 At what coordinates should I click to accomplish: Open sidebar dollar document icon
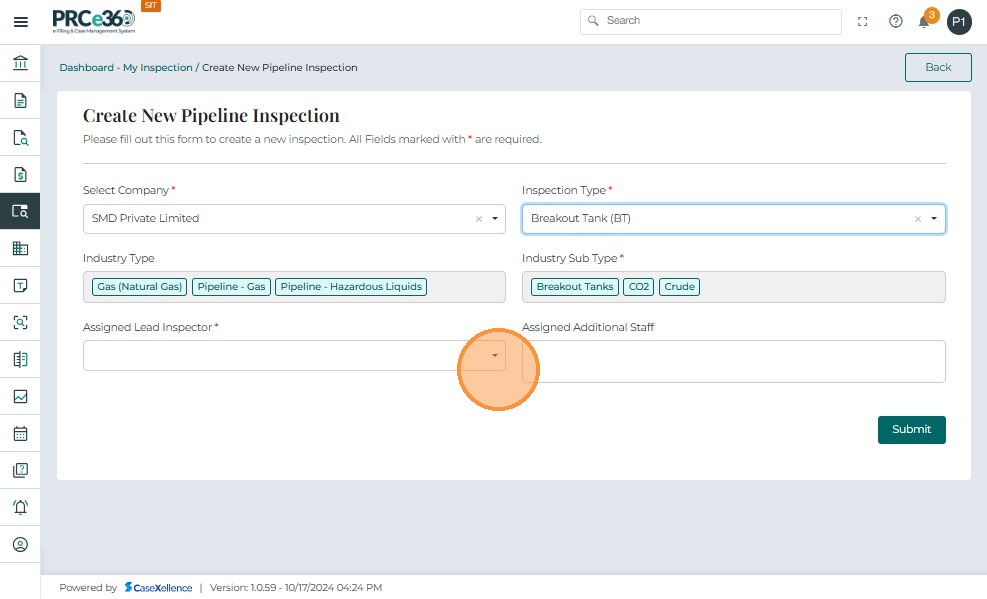[20, 174]
